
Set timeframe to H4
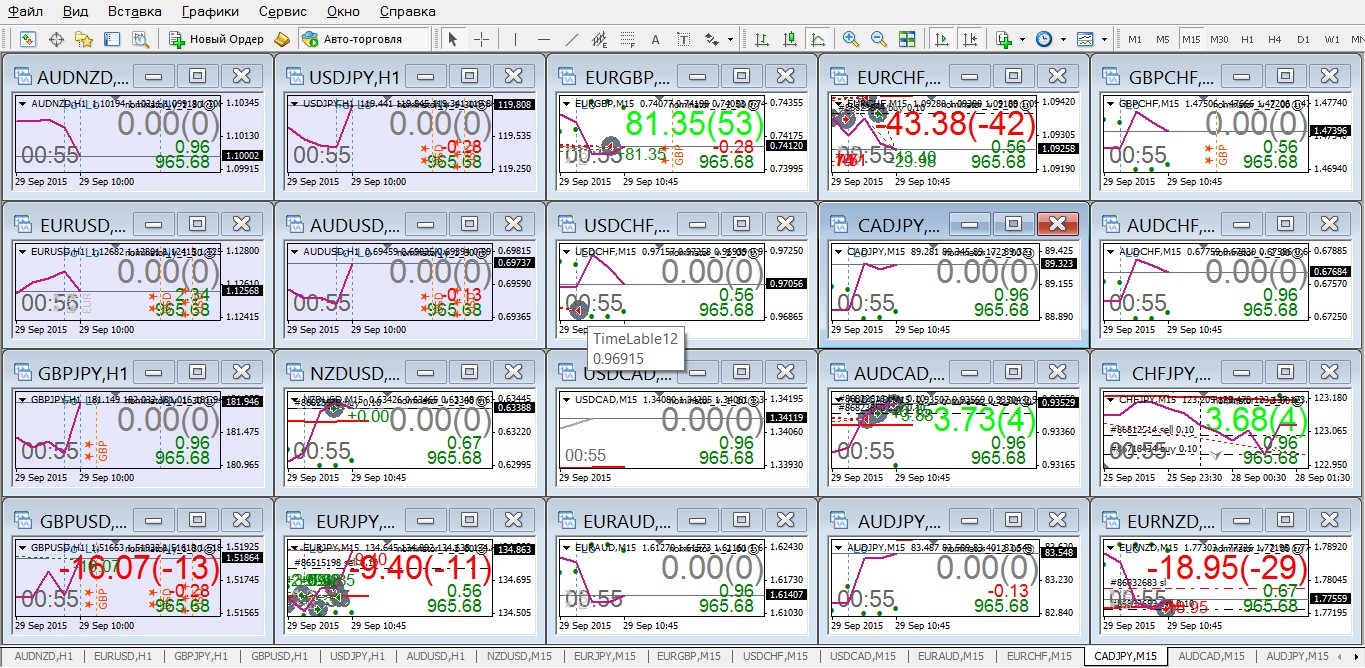pos(1275,39)
